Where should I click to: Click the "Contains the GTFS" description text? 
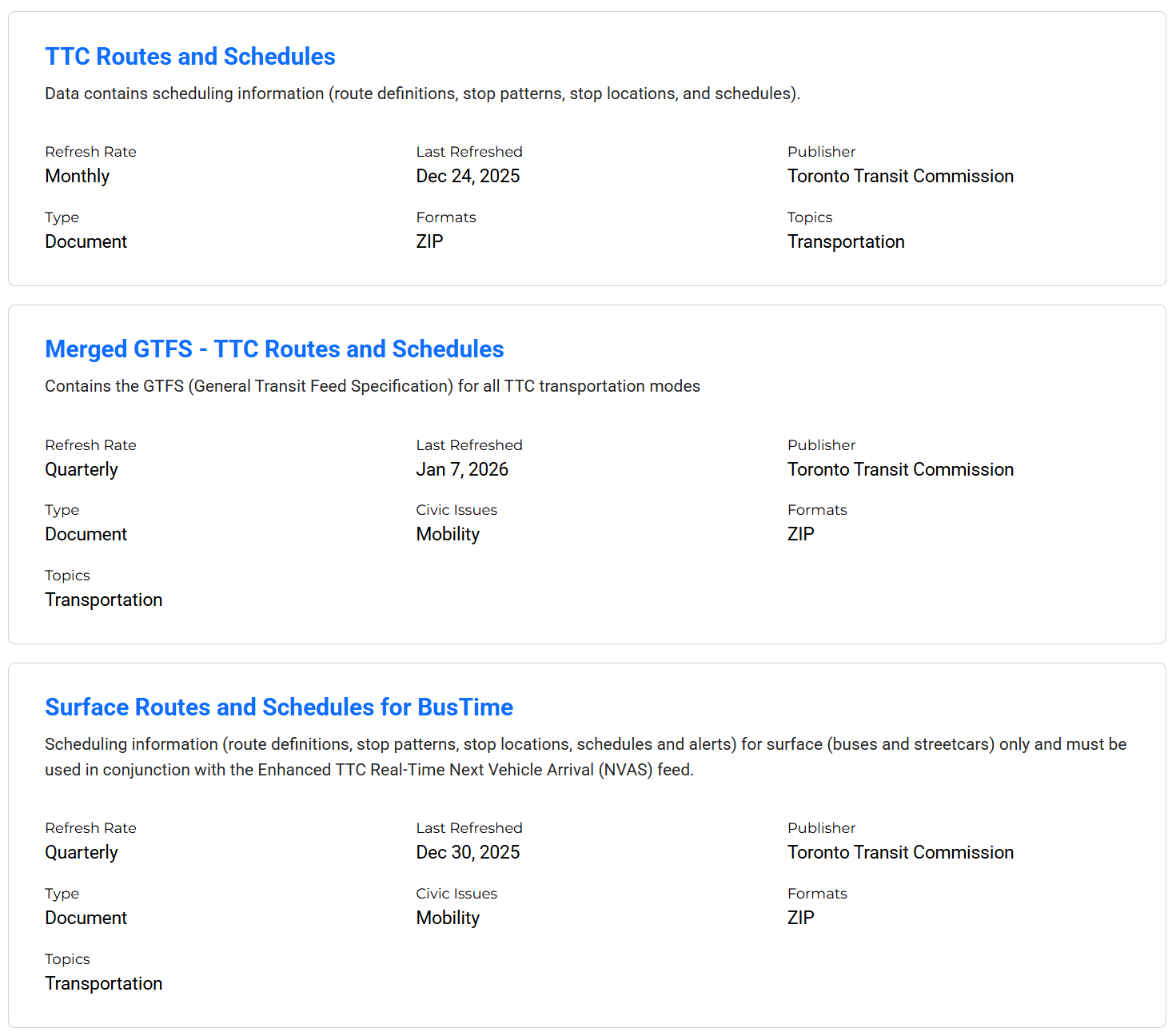373,386
